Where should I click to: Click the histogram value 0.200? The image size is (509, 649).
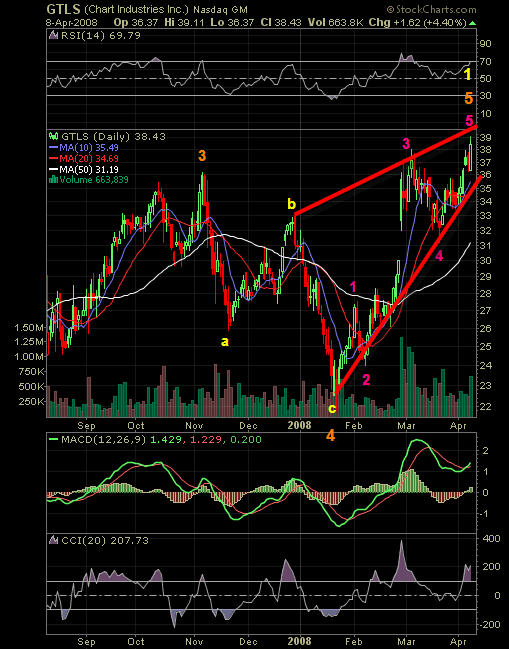pyautogui.click(x=246, y=440)
